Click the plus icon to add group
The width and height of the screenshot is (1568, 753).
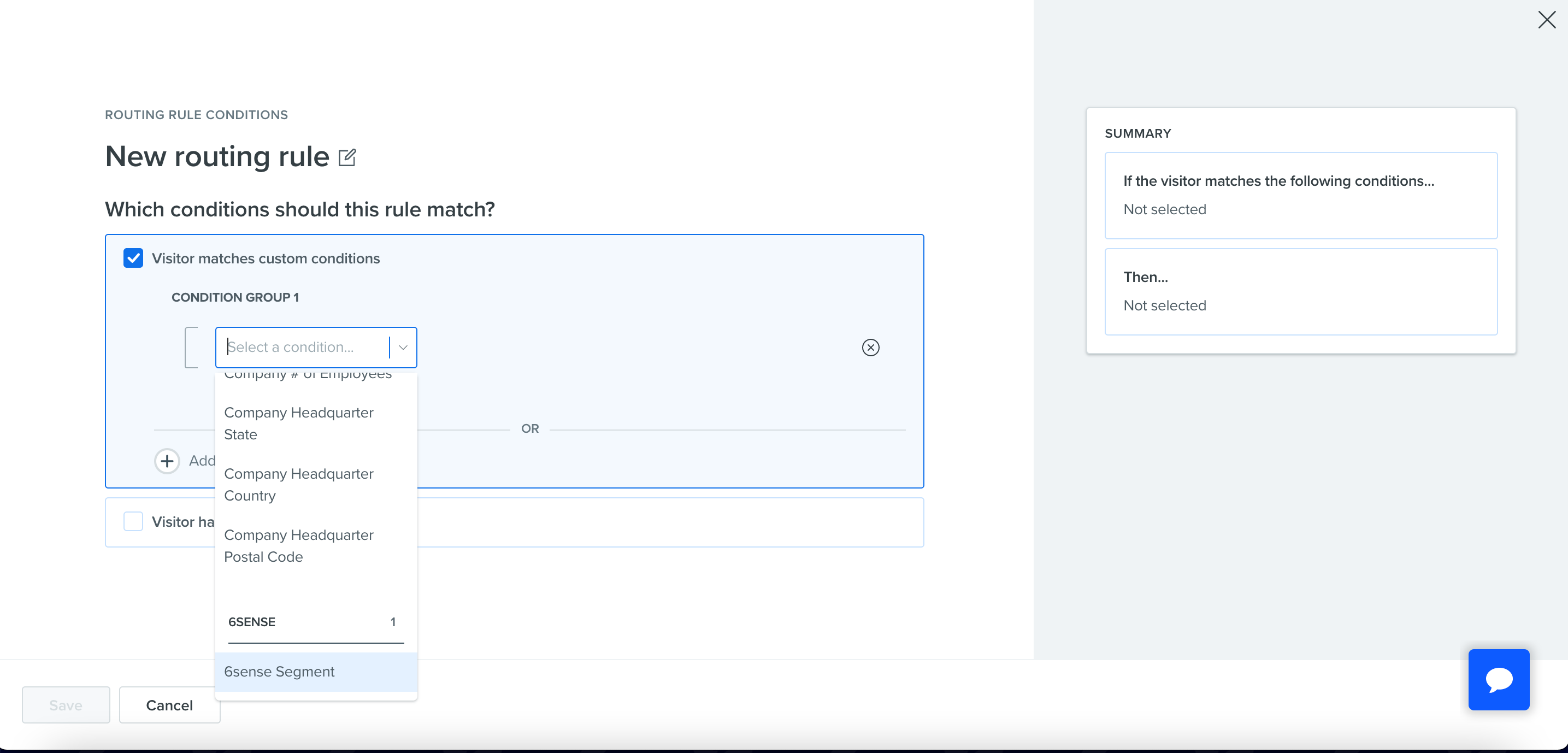click(167, 461)
